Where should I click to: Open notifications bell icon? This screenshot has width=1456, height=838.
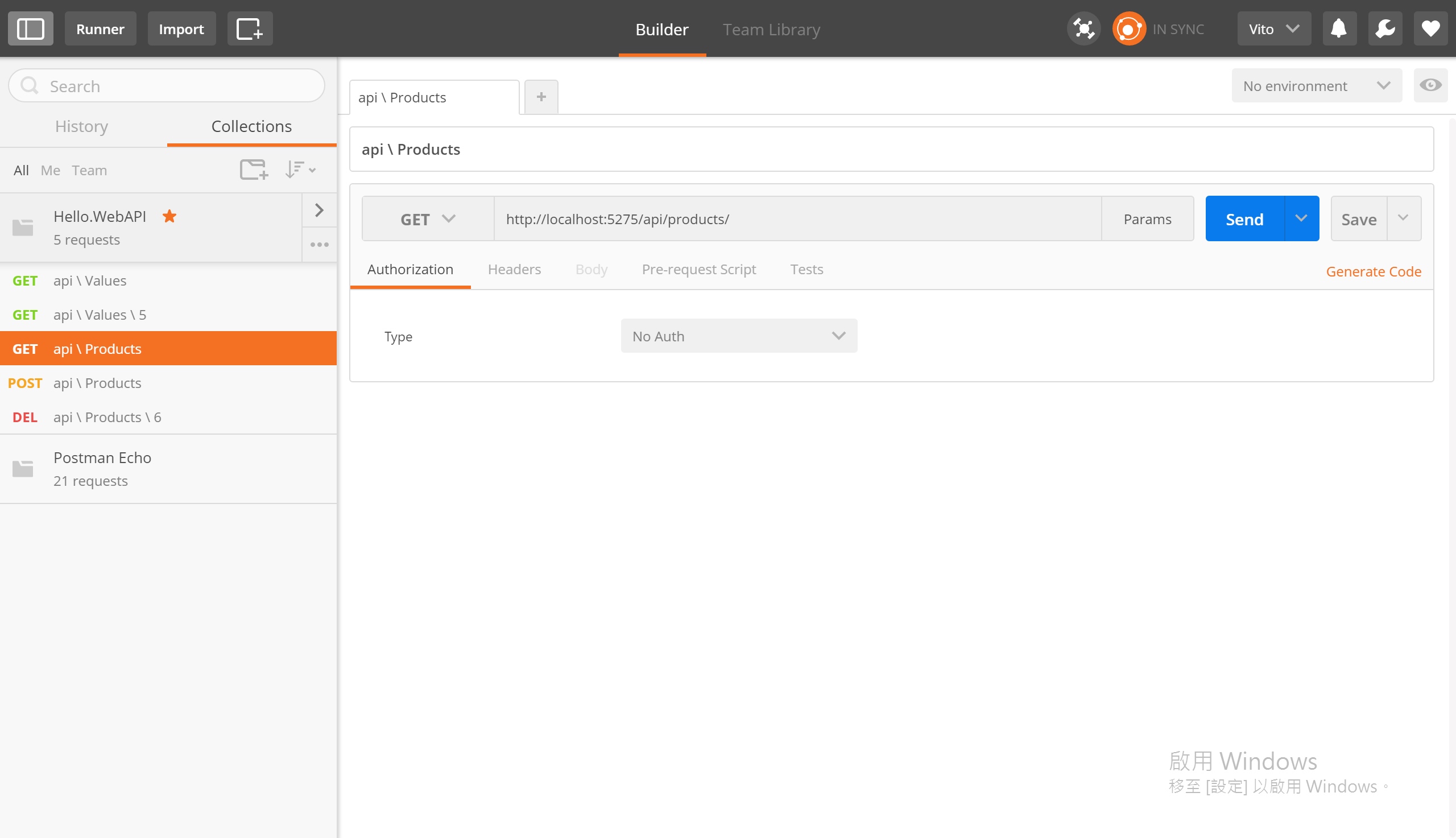click(1339, 29)
